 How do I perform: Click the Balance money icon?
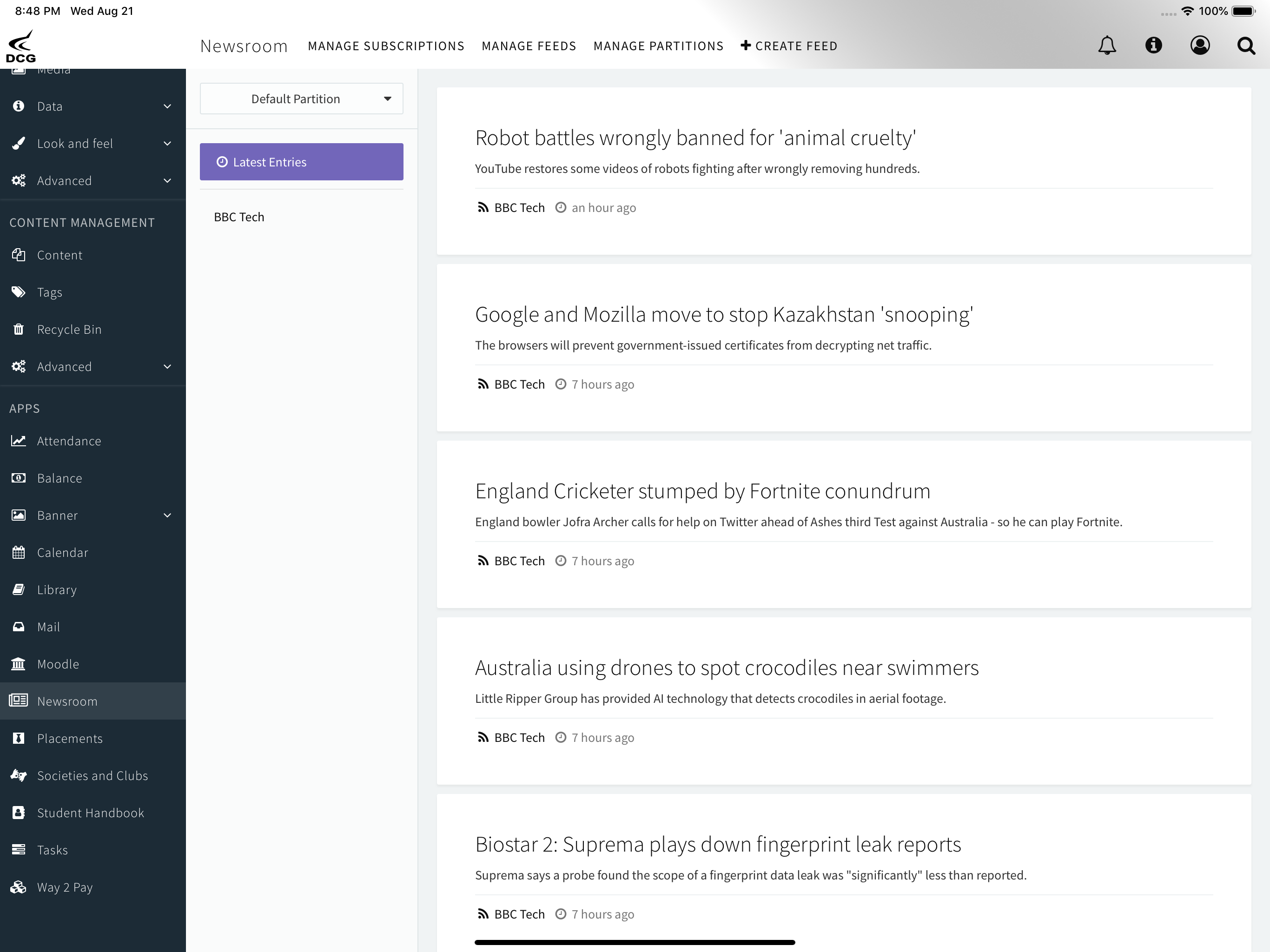pyautogui.click(x=19, y=478)
